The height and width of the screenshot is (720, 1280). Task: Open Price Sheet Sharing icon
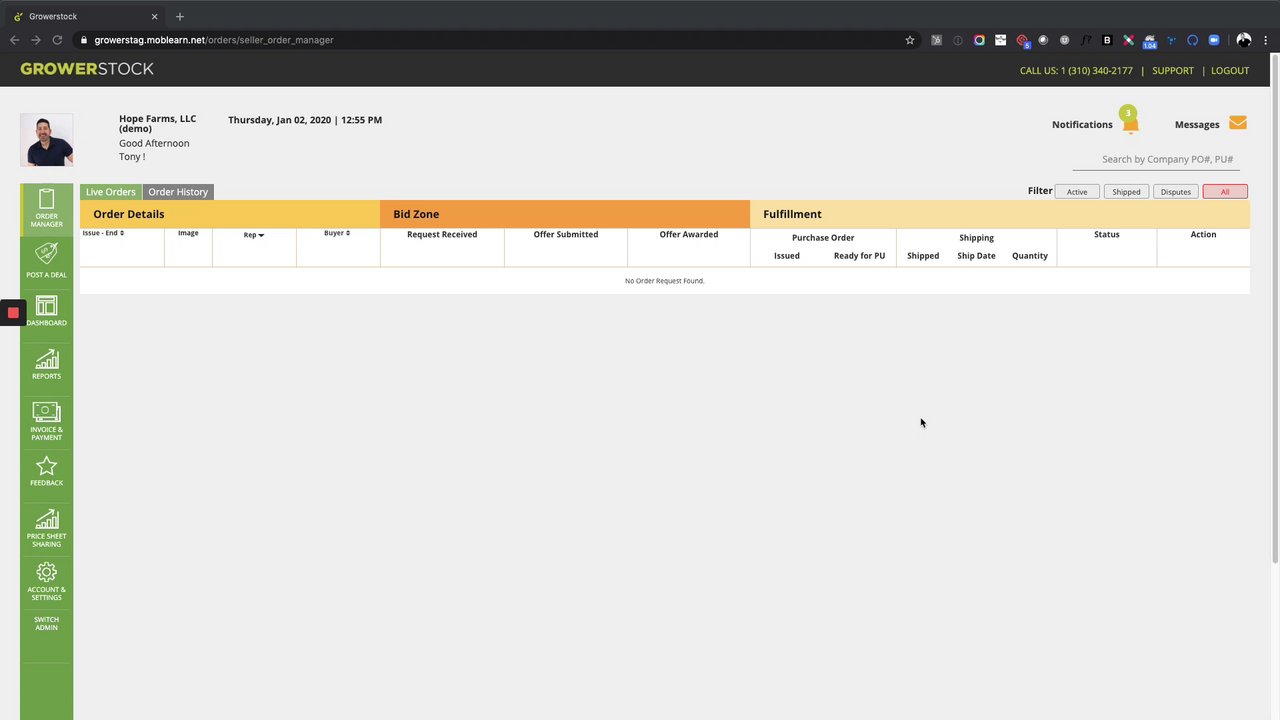tap(46, 519)
